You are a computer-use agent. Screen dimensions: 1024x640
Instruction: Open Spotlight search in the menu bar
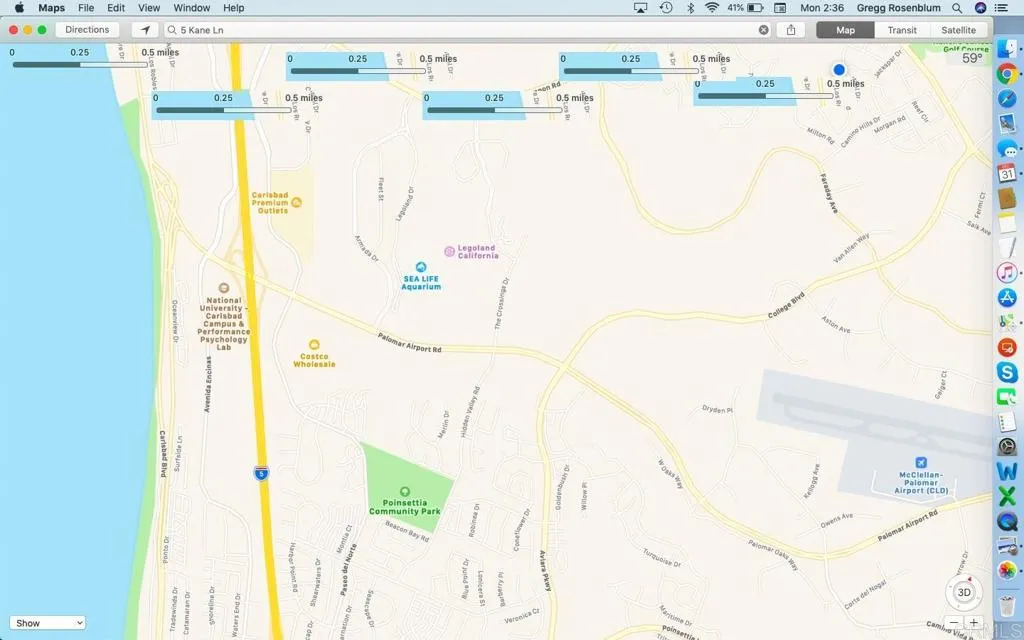tap(957, 8)
